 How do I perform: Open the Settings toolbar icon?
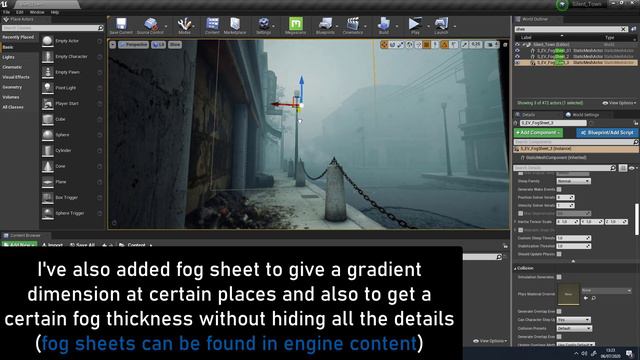tap(264, 24)
